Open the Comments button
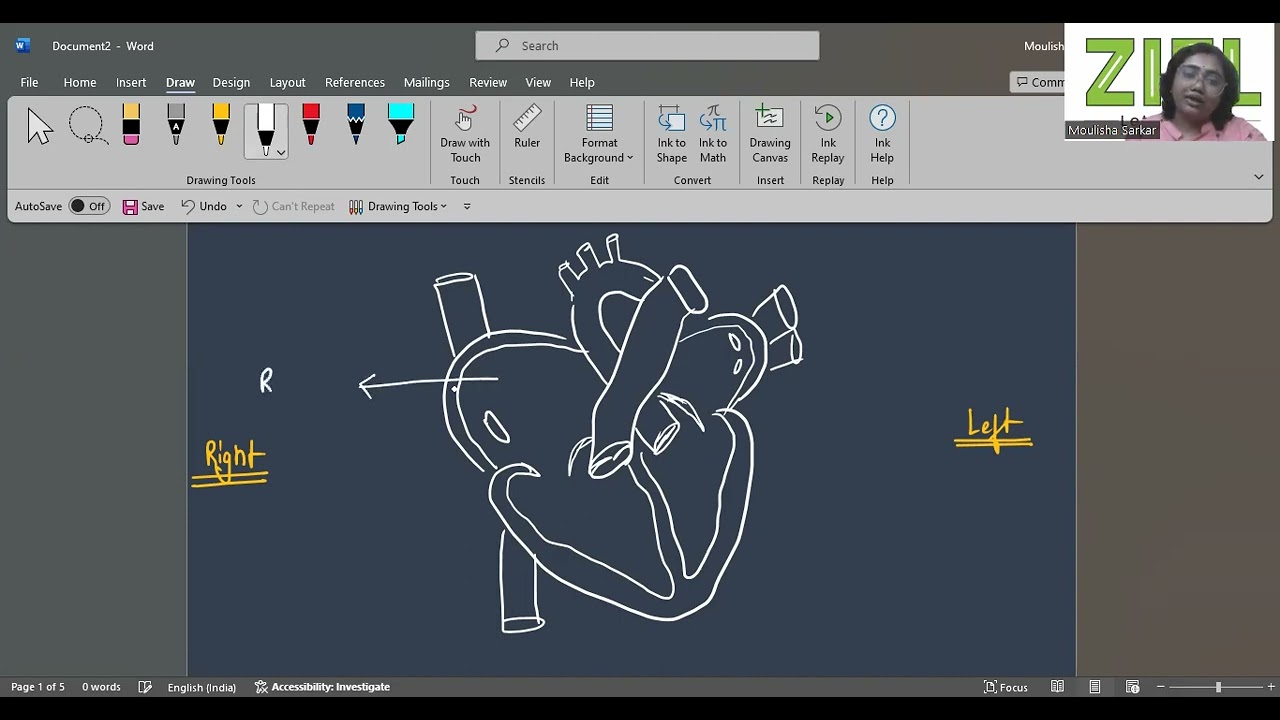 1038,83
